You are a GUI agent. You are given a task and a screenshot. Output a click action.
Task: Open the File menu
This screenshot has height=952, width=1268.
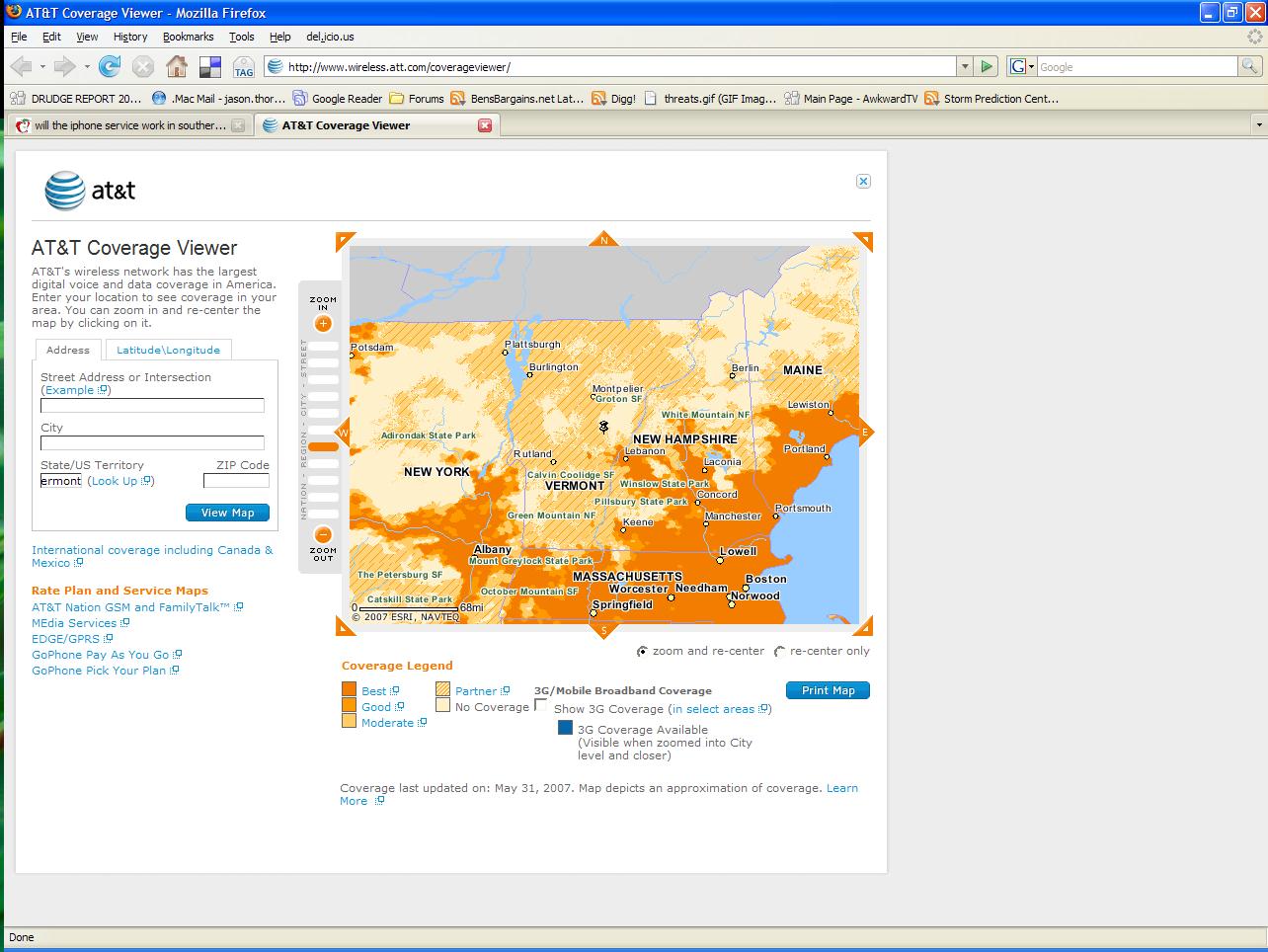click(19, 37)
